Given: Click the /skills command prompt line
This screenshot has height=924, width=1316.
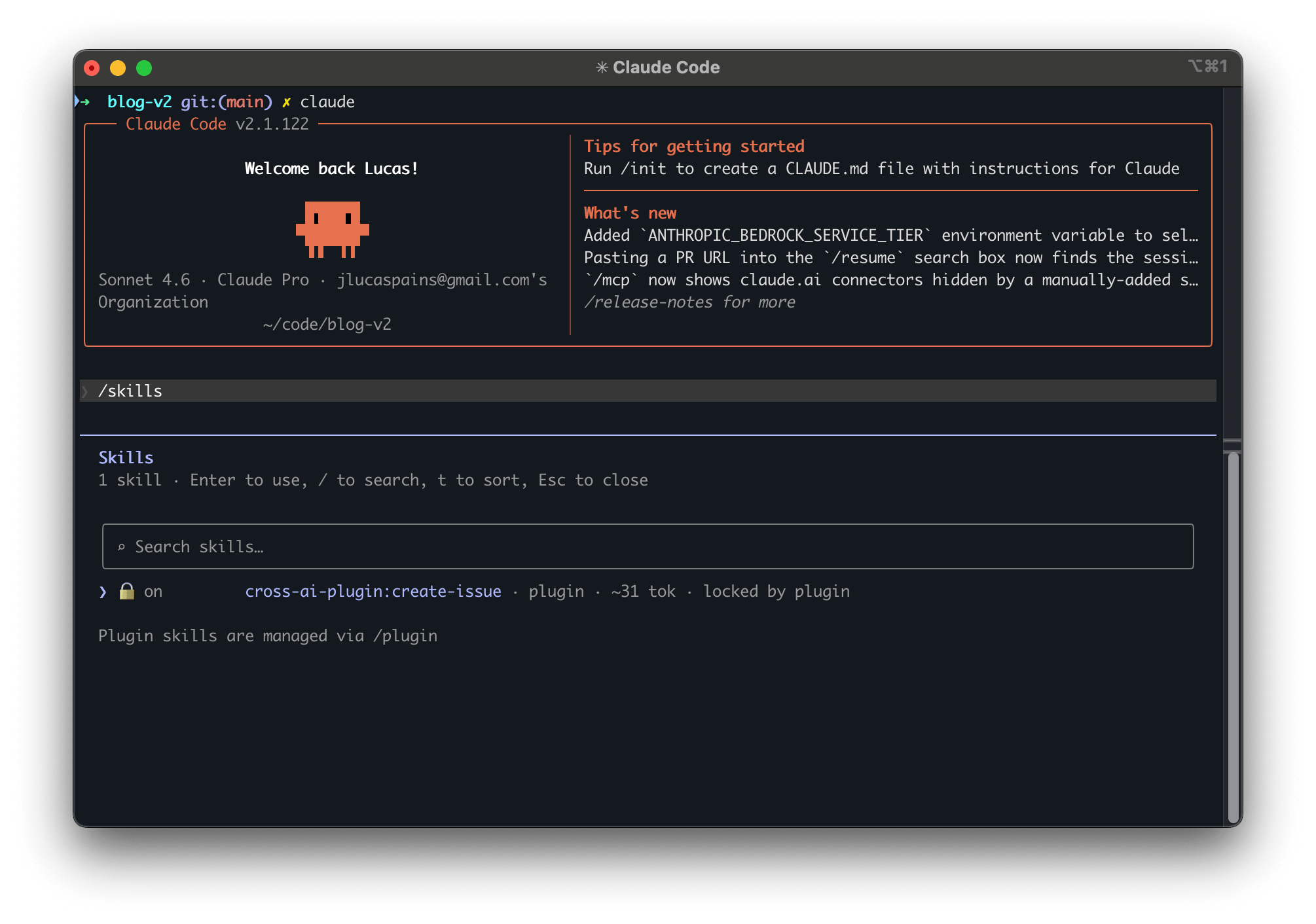Looking at the screenshot, I should coord(648,391).
